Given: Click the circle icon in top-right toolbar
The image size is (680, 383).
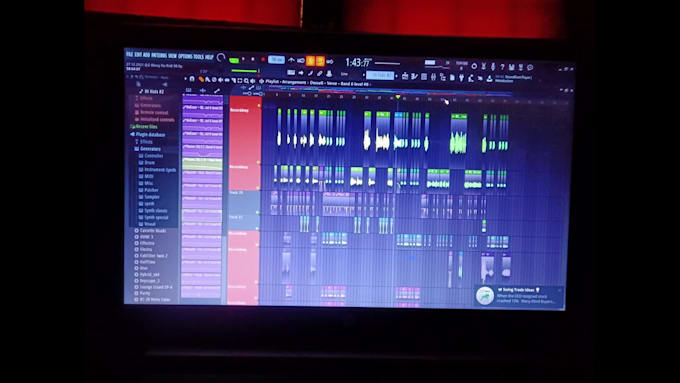Looking at the screenshot, I should pyautogui.click(x=474, y=66).
